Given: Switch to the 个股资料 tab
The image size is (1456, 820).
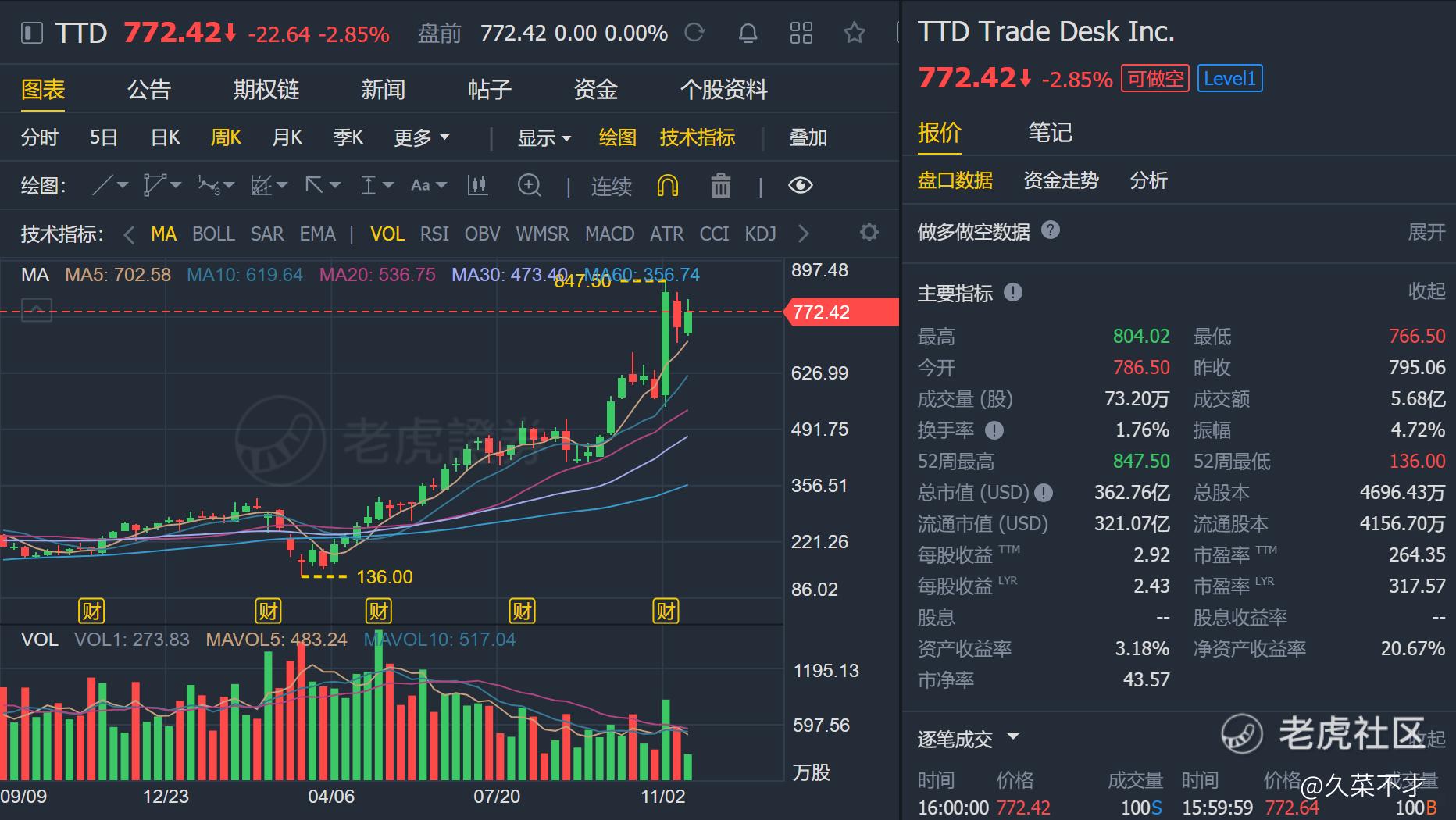Looking at the screenshot, I should point(723,89).
